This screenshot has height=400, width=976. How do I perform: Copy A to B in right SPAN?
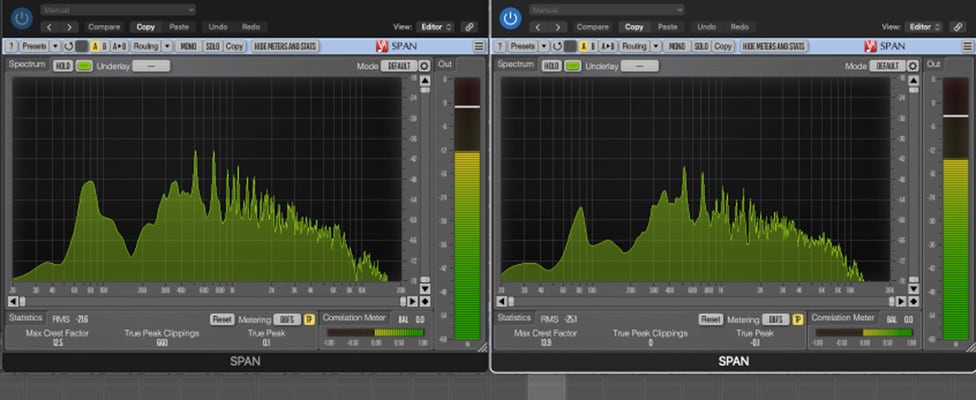(608, 47)
